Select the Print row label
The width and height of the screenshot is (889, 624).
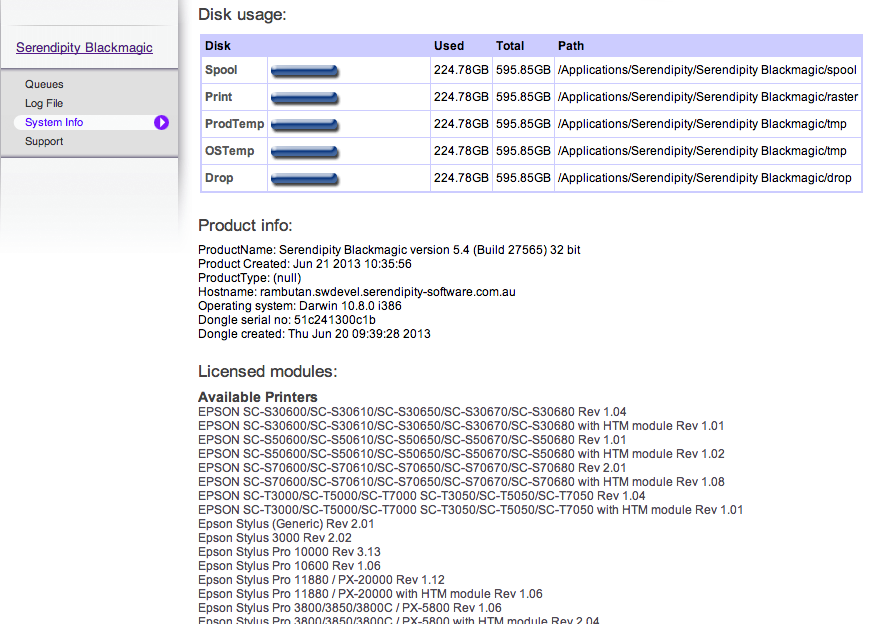tap(218, 97)
